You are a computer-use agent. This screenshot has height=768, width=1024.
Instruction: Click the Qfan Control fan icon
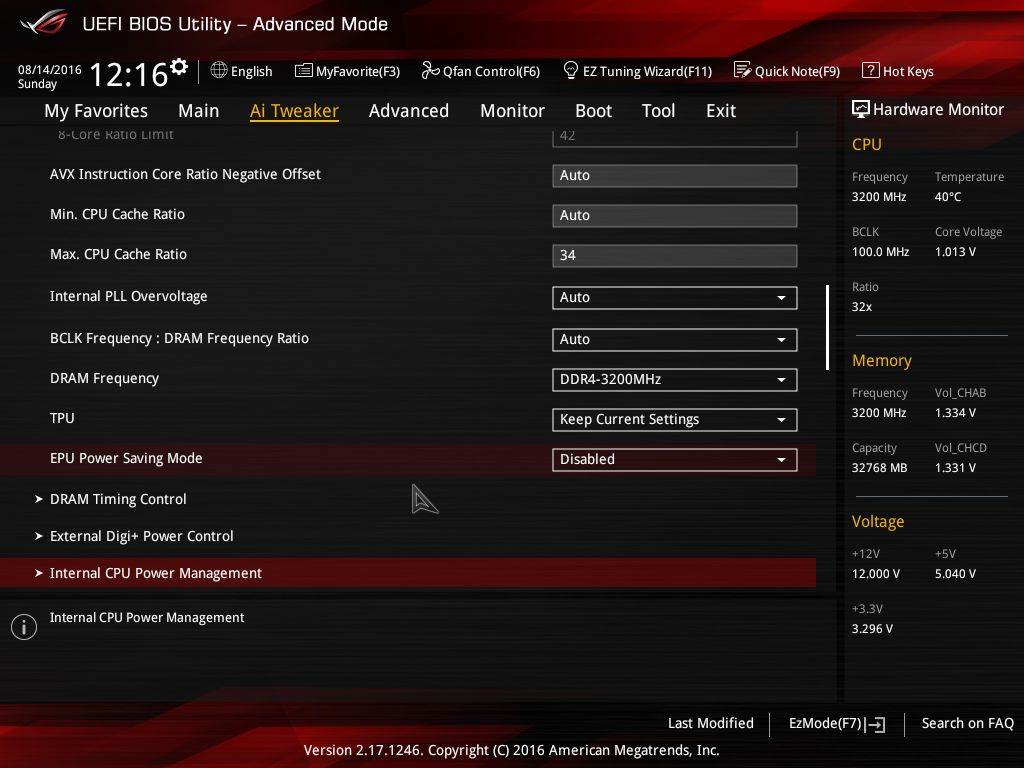pyautogui.click(x=430, y=70)
